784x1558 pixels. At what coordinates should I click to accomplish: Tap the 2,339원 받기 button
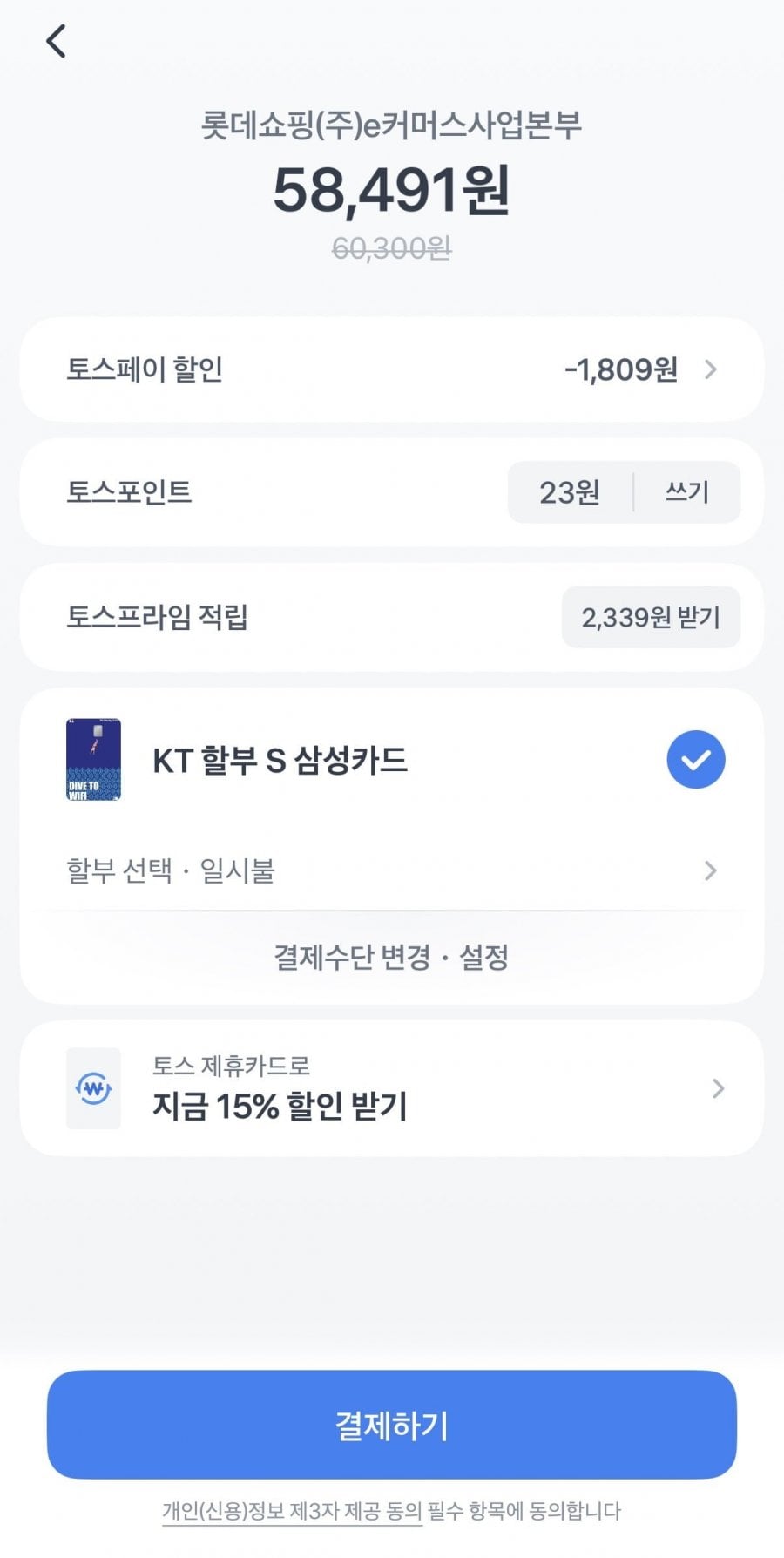click(651, 618)
